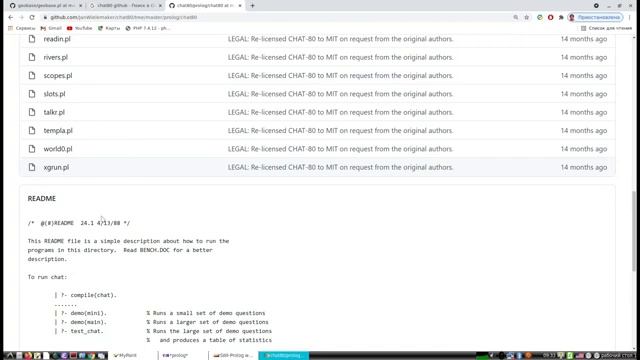Click the file icon beside talkr.pl
The image size is (640, 360).
tap(32, 112)
